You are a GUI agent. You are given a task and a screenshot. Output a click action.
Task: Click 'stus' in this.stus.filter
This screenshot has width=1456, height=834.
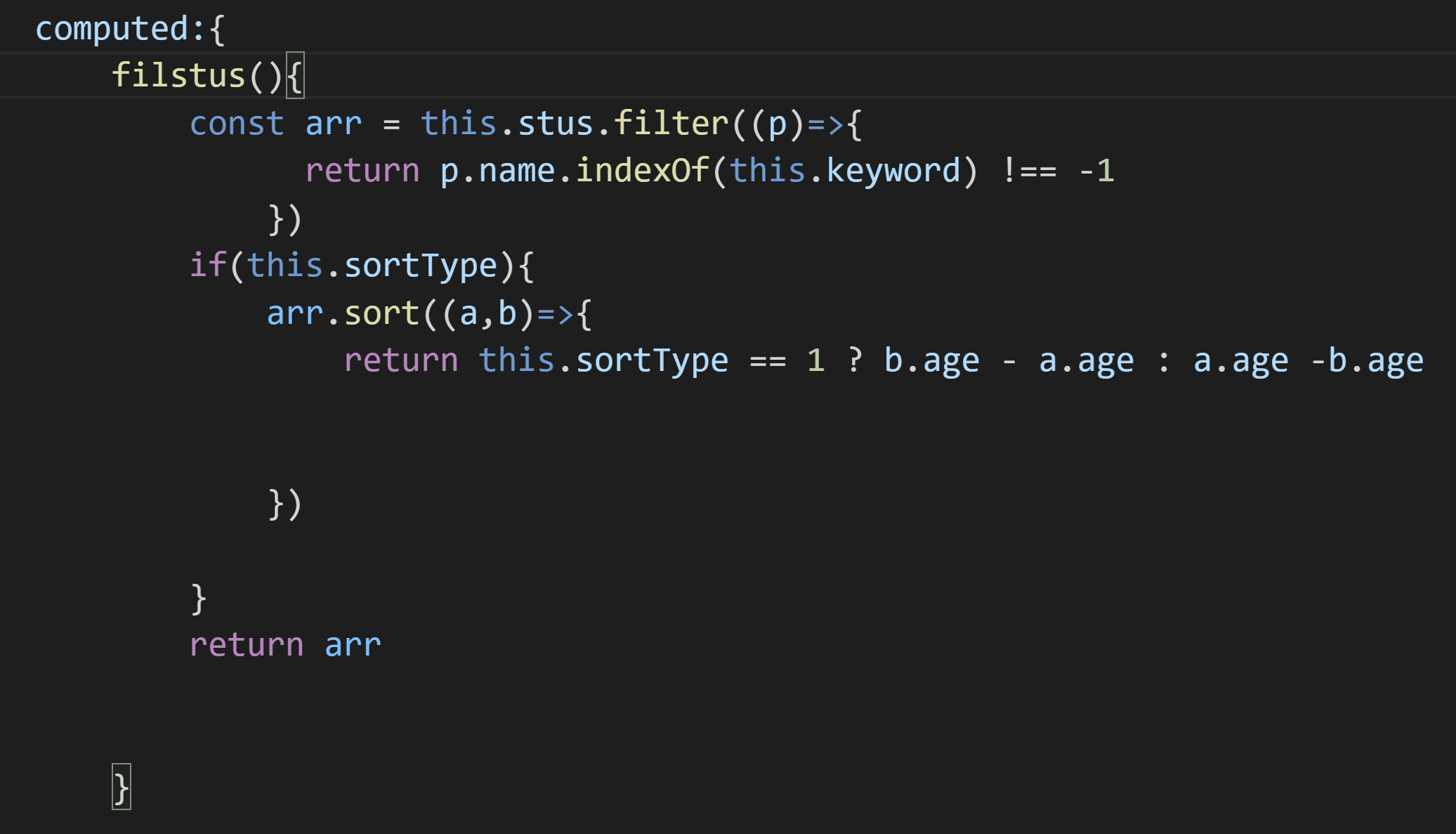coord(556,124)
